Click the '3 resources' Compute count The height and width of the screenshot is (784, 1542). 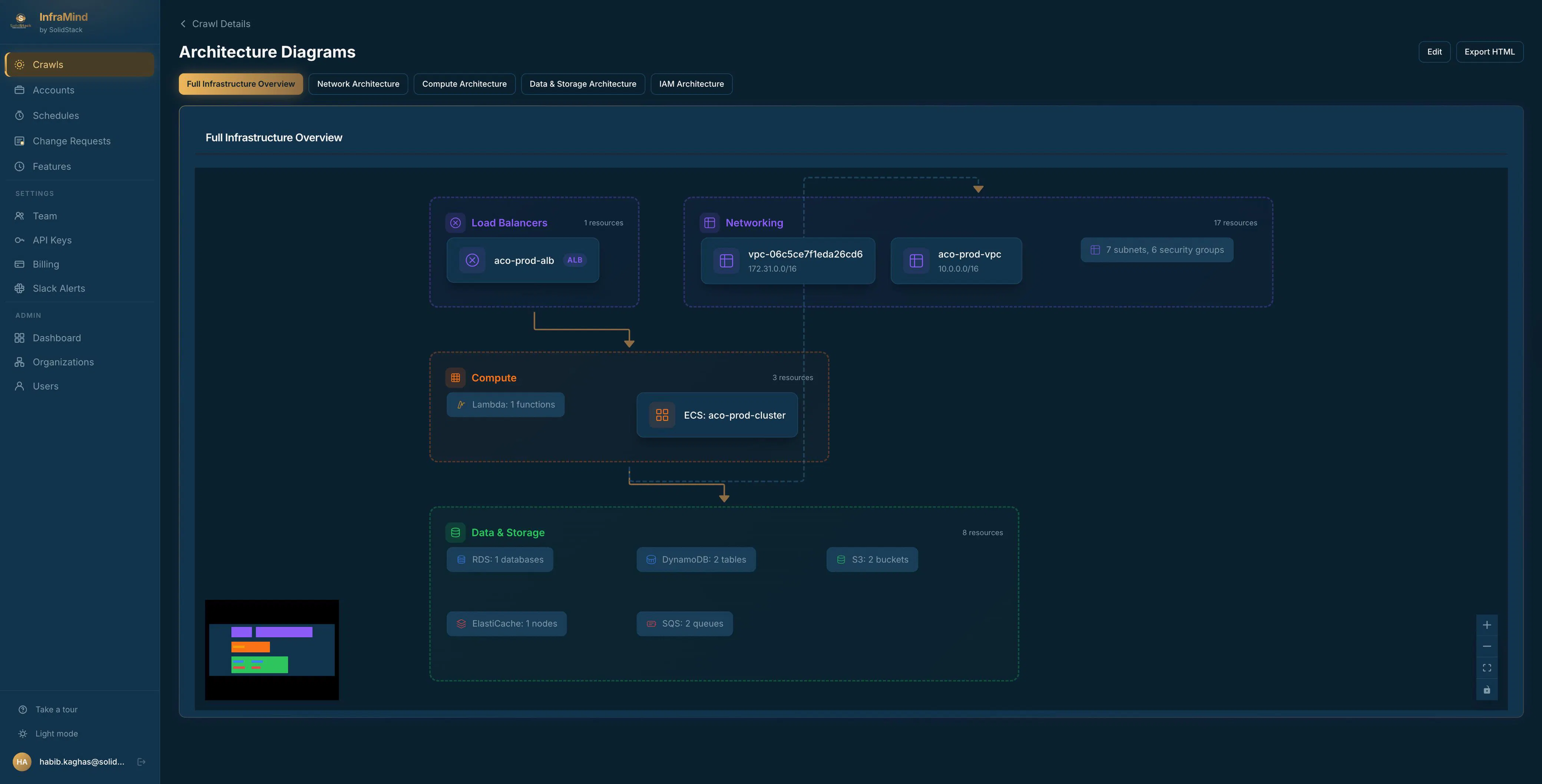point(792,378)
